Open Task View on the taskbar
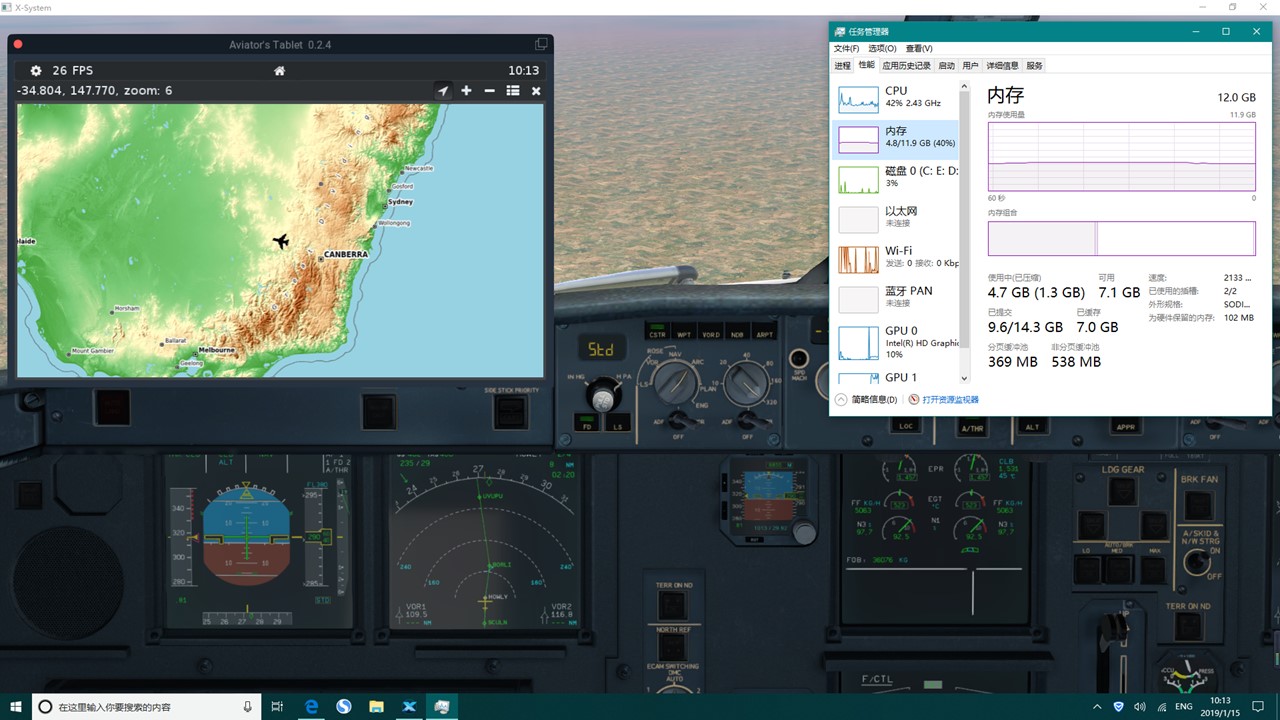This screenshot has width=1280, height=720. click(279, 706)
